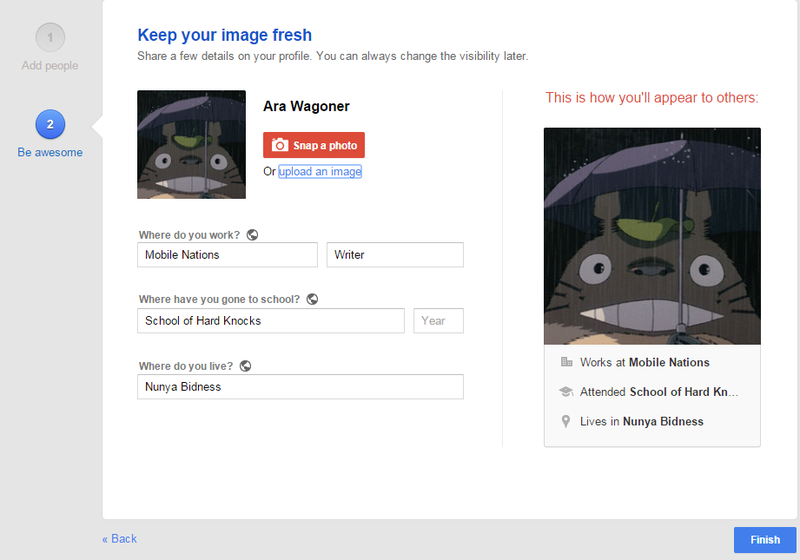Click the school visibility globe icon

point(312,299)
